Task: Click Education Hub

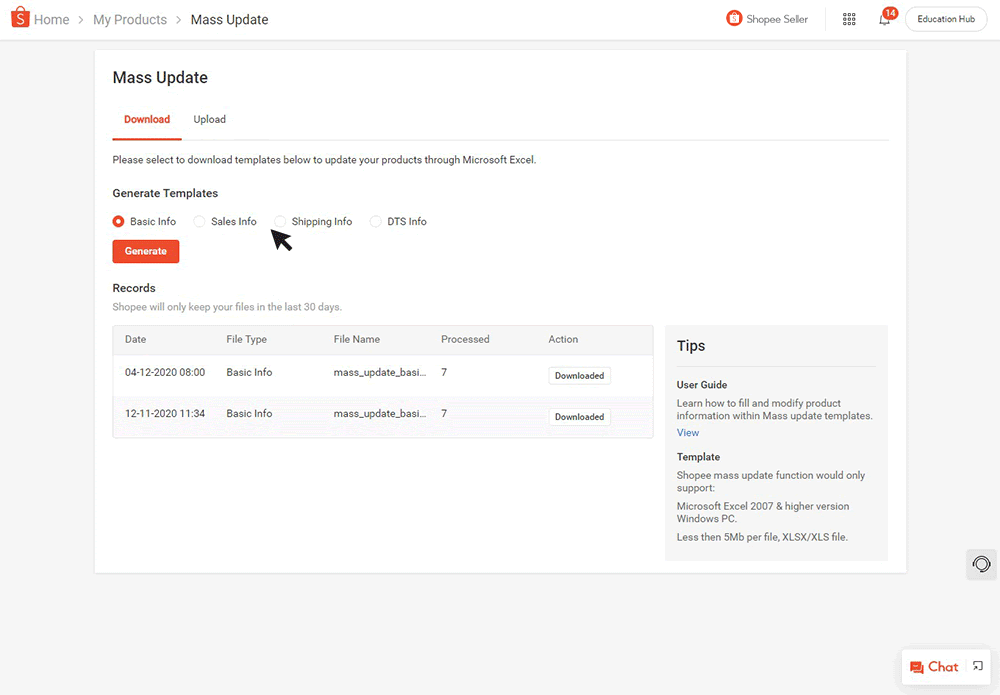Action: coord(945,18)
